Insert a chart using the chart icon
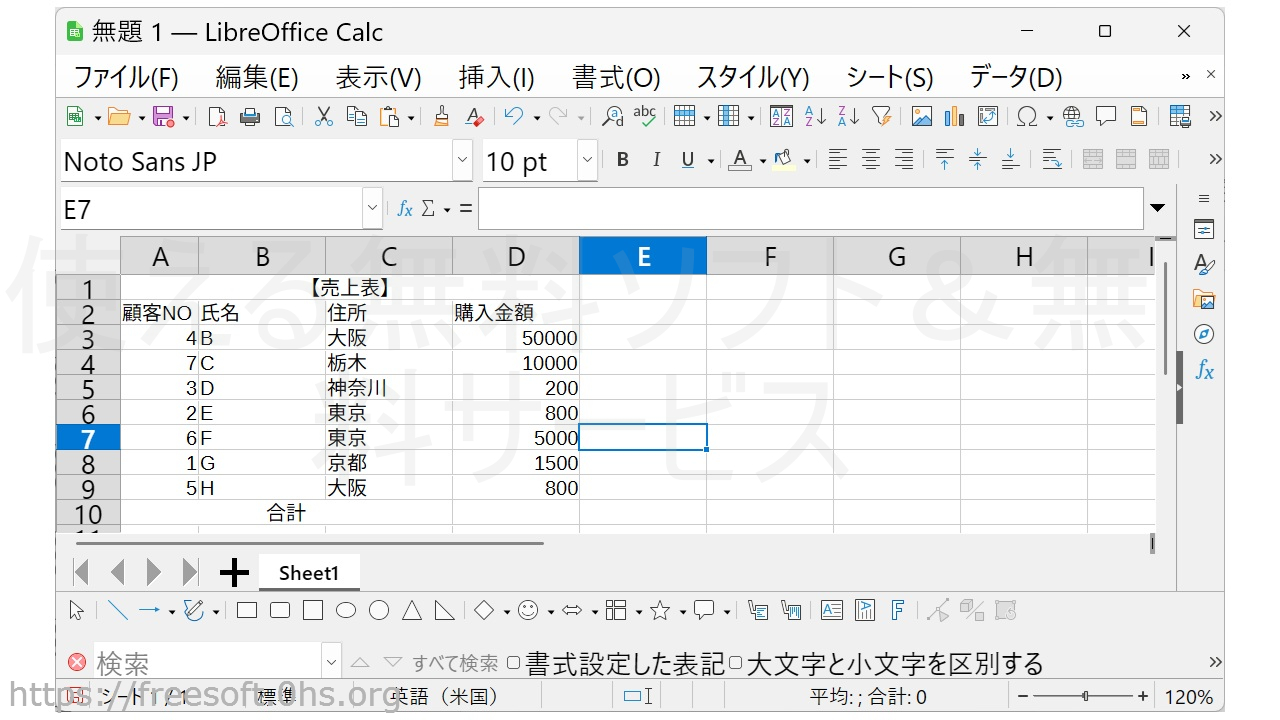 click(x=954, y=117)
